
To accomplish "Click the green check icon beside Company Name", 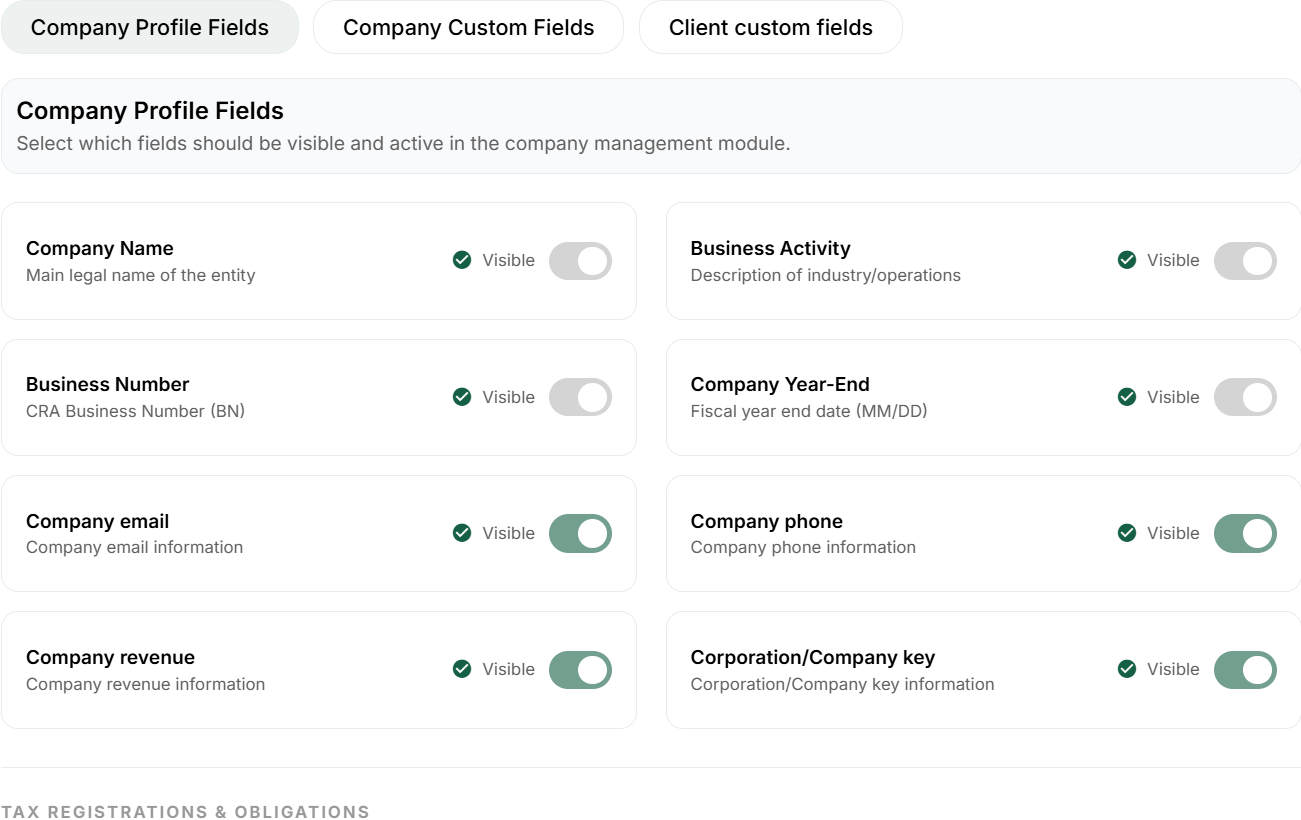I will [x=462, y=260].
